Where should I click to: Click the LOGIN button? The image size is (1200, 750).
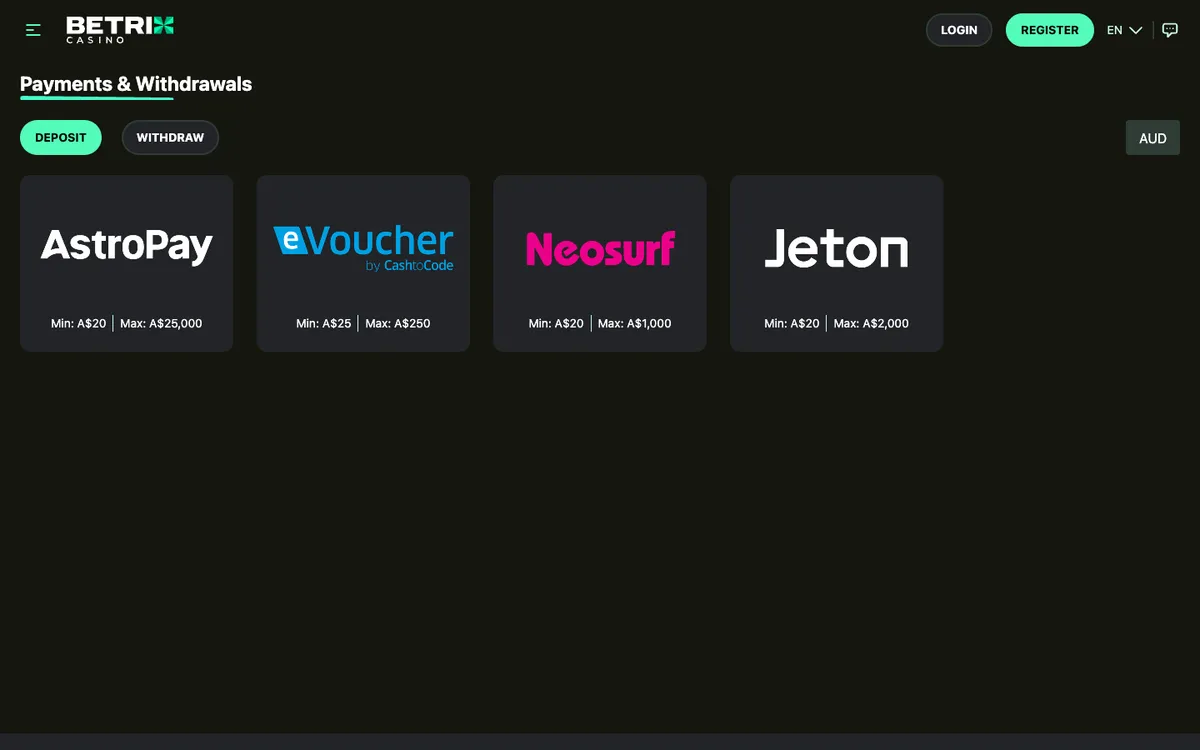click(959, 30)
